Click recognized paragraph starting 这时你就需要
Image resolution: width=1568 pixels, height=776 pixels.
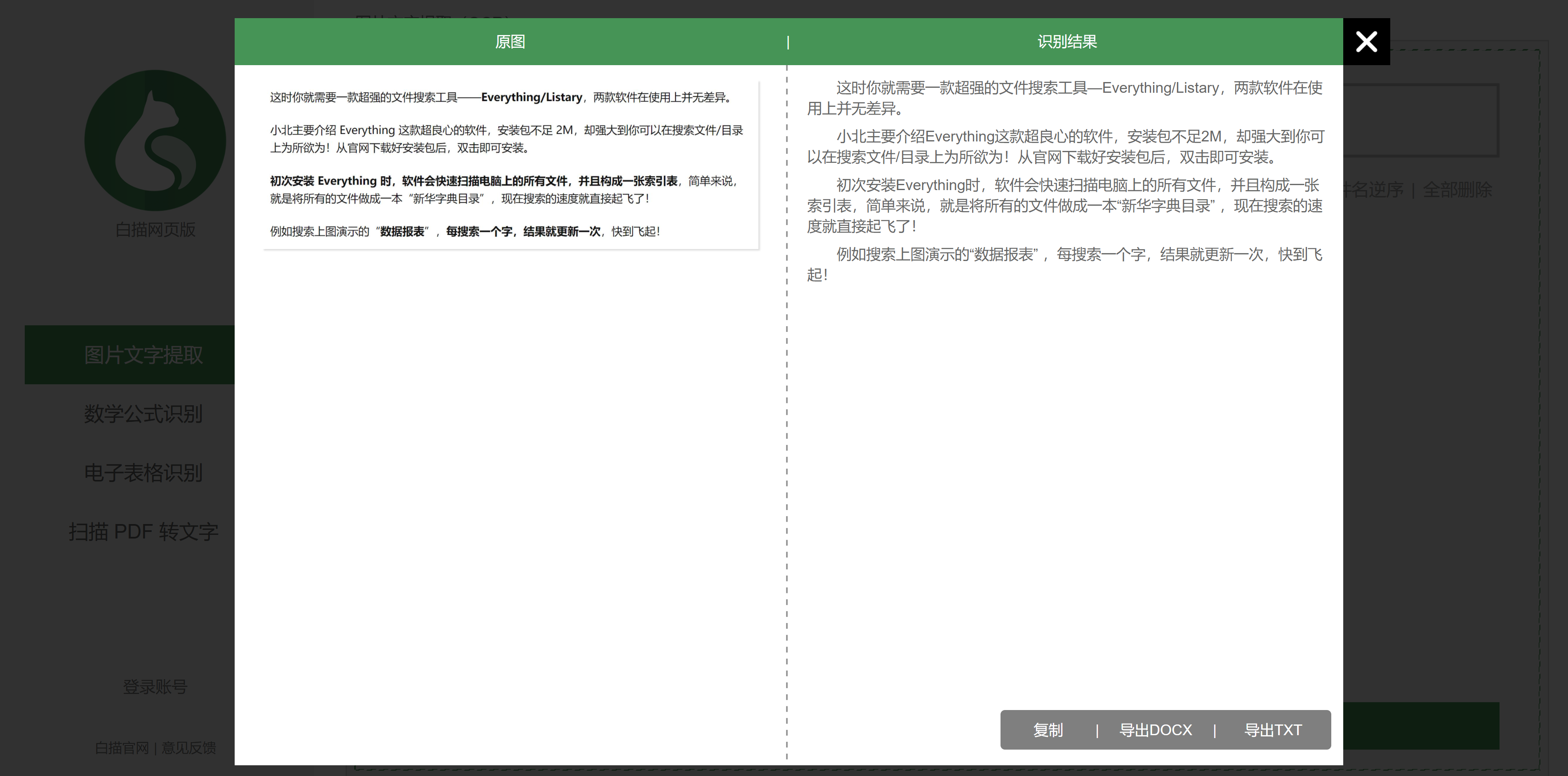pos(1065,98)
